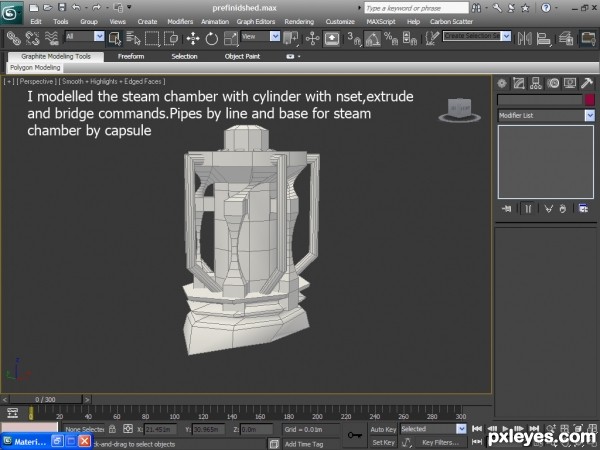Open the Redo history dropdown arrow
Screen dimensions: 600x450
107,8
